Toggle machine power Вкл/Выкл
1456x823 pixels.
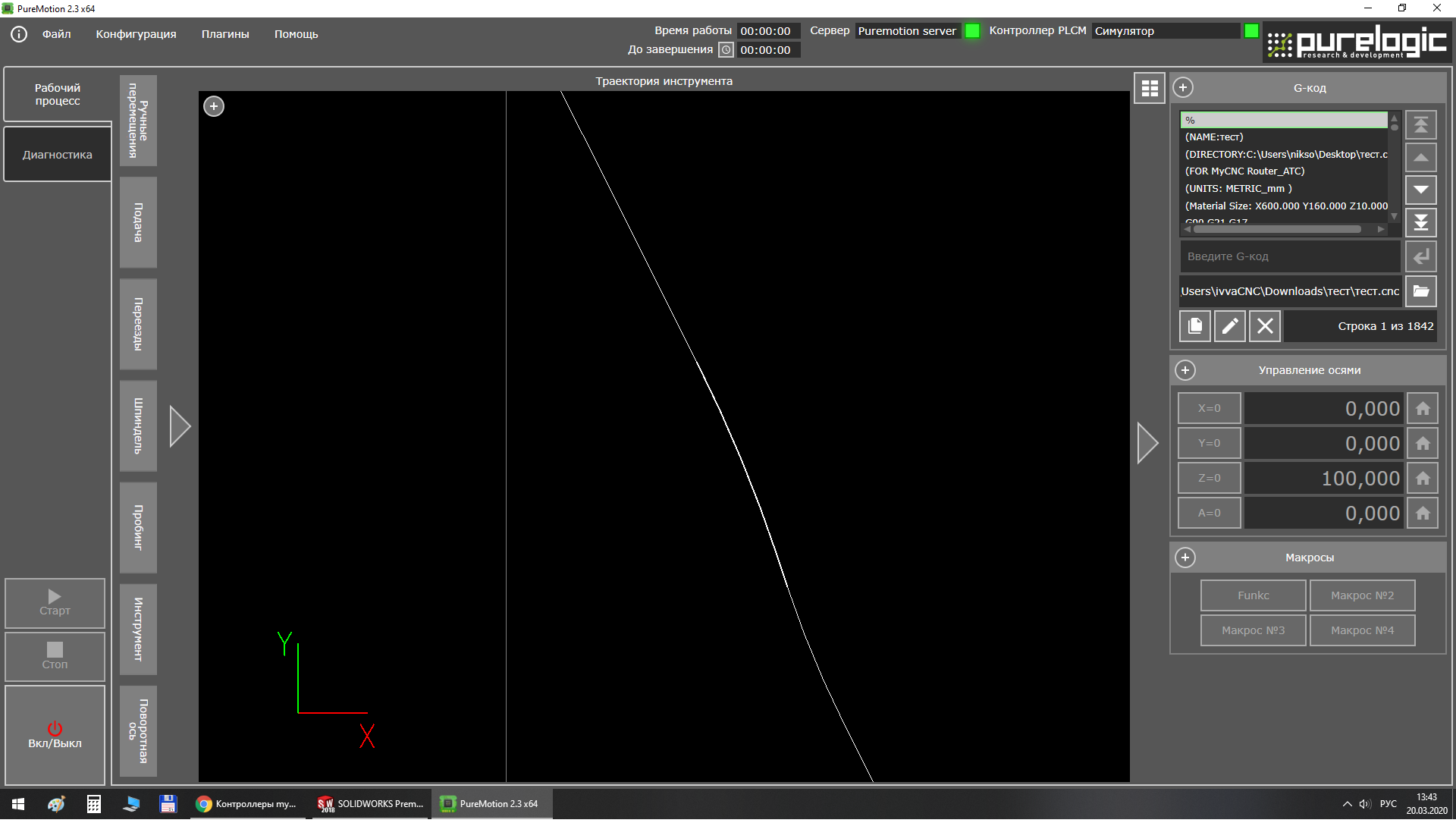[55, 736]
